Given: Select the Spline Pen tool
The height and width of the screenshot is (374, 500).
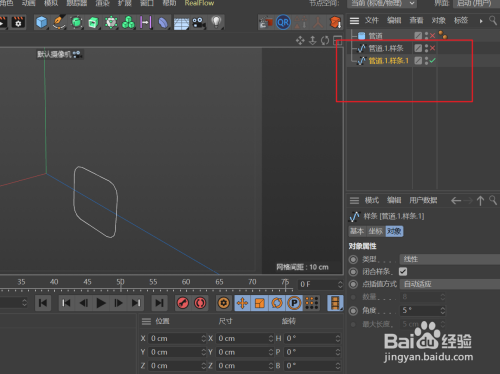Looking at the screenshot, I should (59, 23).
